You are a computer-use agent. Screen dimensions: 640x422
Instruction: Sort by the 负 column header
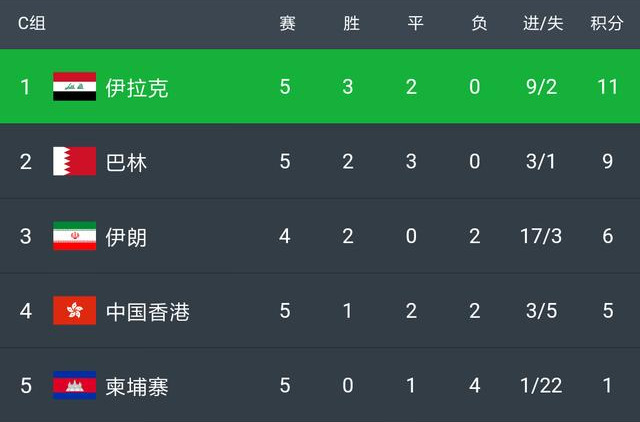(479, 23)
